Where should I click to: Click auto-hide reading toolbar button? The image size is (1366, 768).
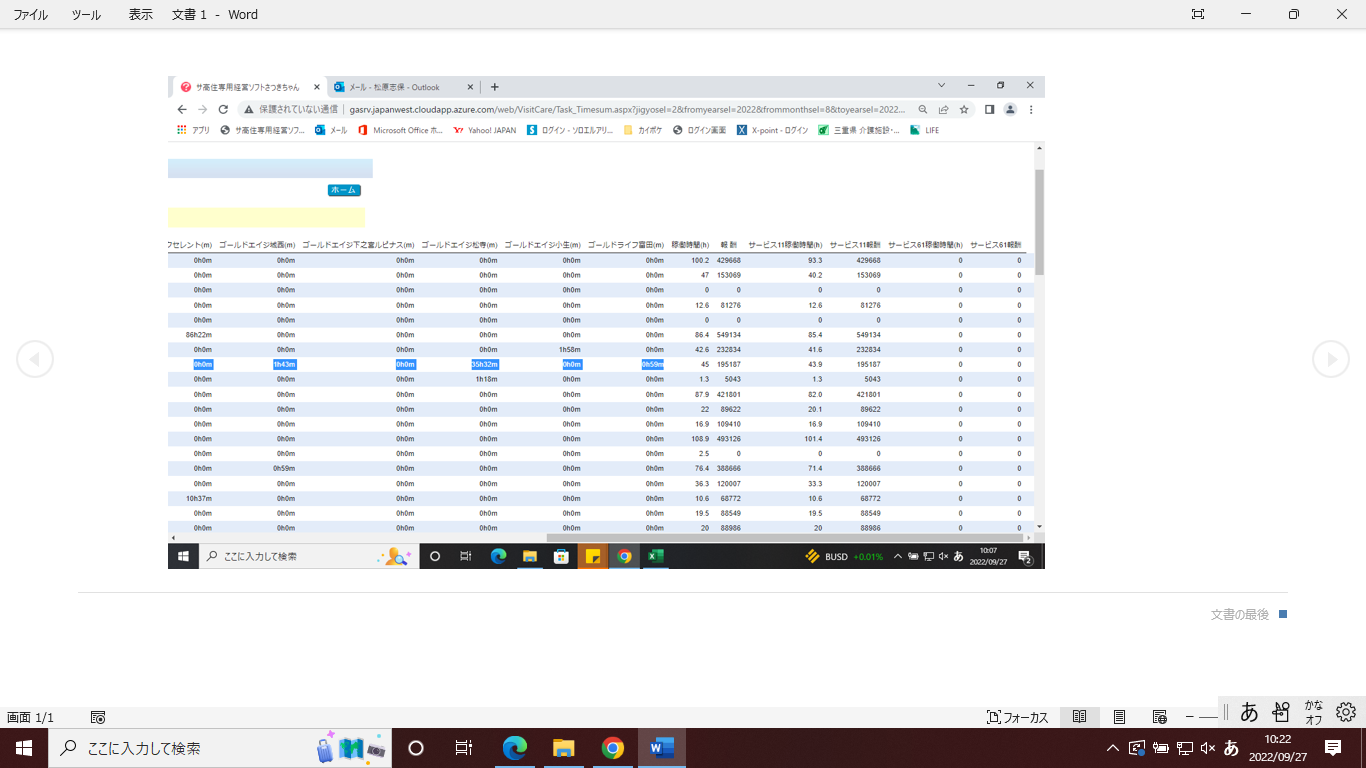1198,14
